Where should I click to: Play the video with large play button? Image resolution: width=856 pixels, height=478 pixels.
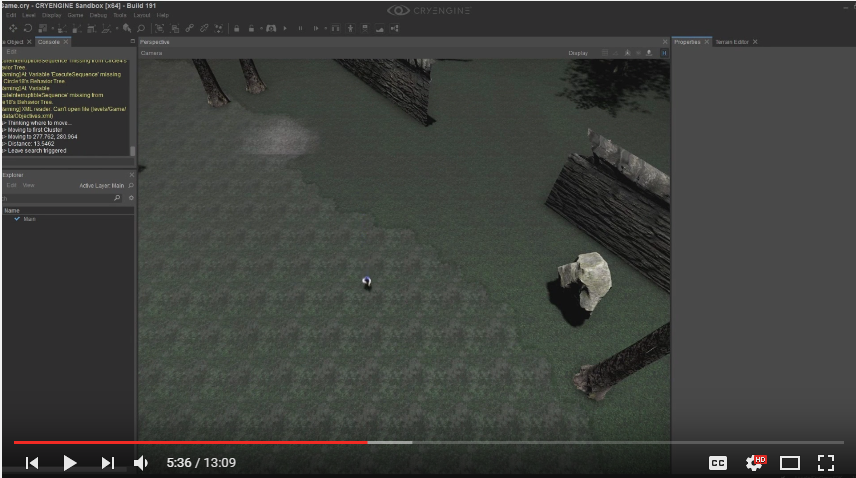point(69,463)
